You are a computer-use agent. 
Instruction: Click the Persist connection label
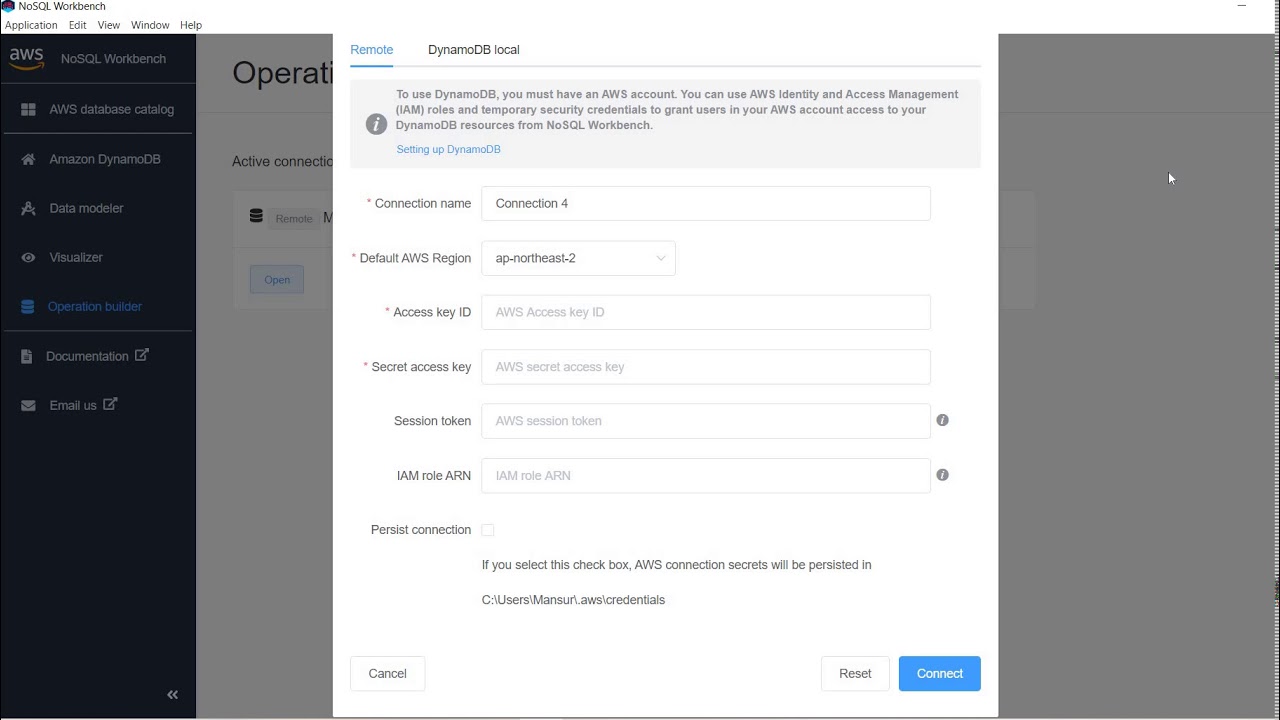(421, 530)
